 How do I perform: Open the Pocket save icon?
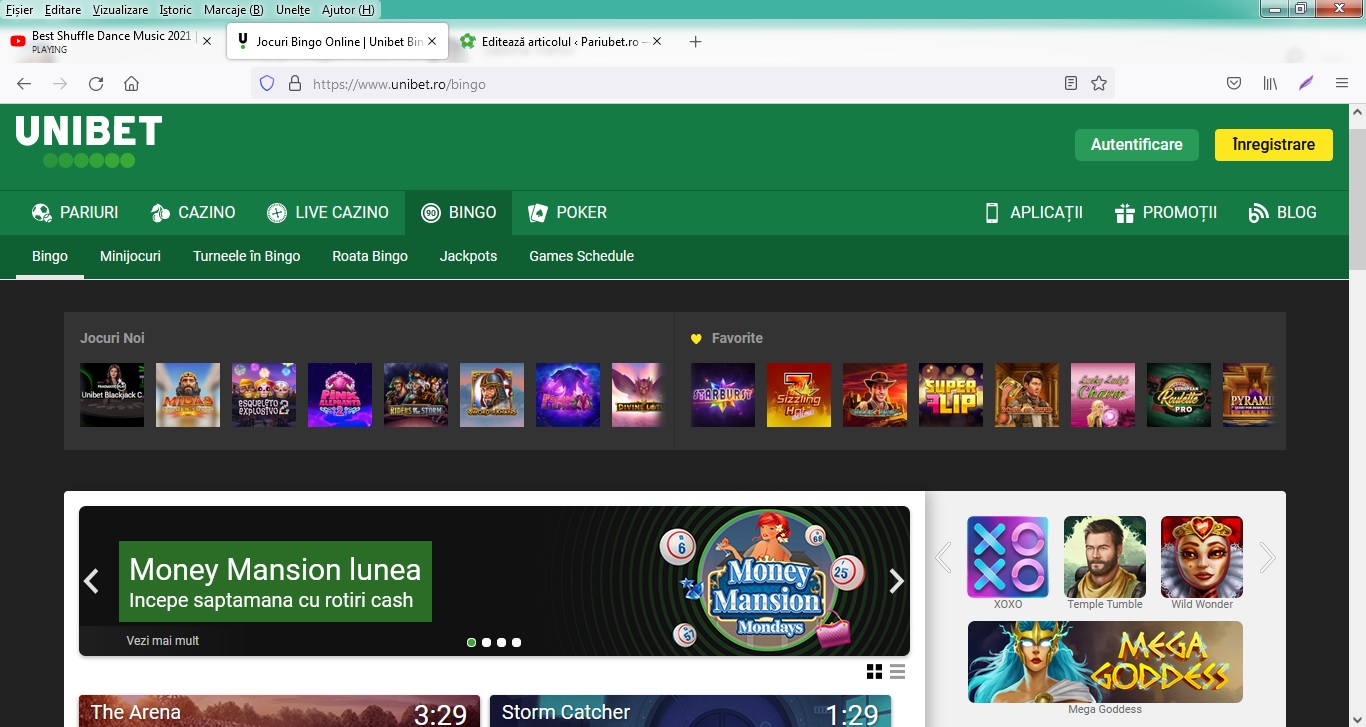coord(1234,84)
